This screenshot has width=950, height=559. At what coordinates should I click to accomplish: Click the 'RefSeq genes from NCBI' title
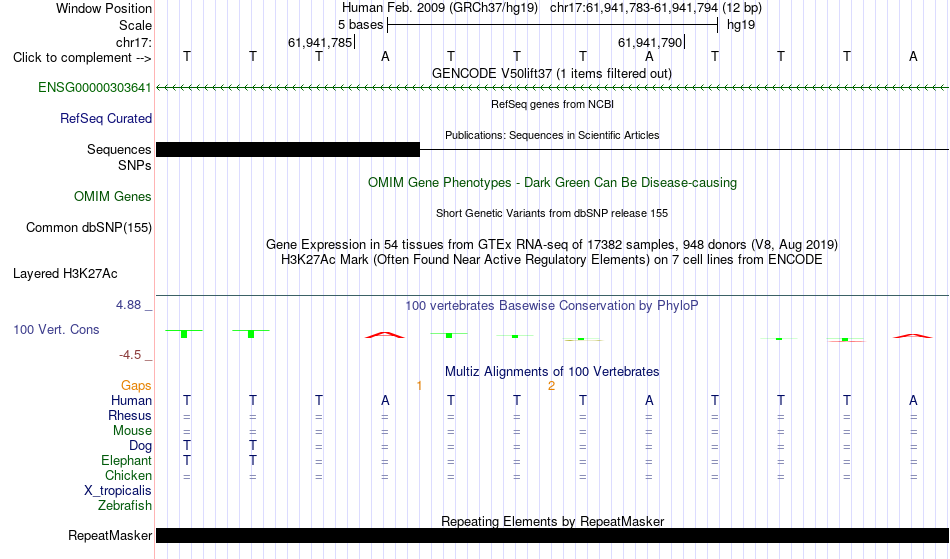[x=552, y=104]
